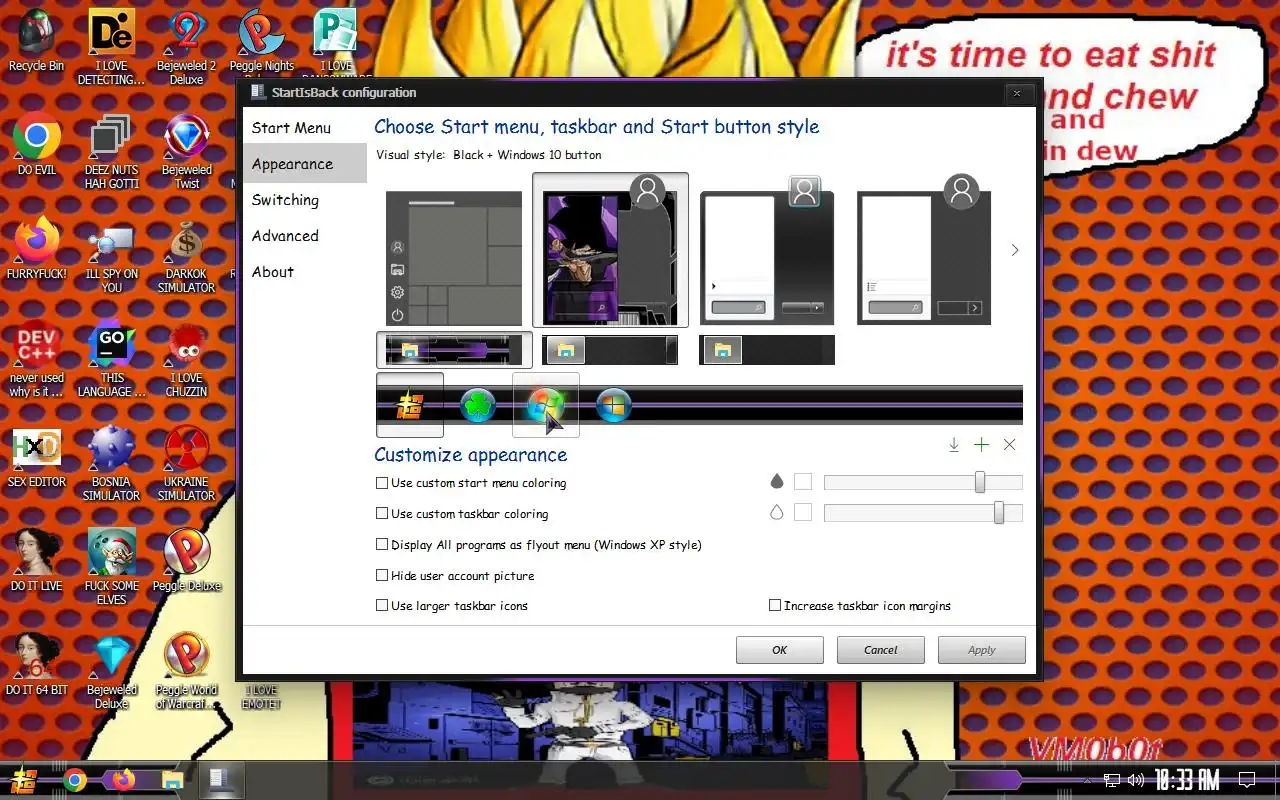The image size is (1280, 800).
Task: Click the Cancel button
Action: (881, 650)
